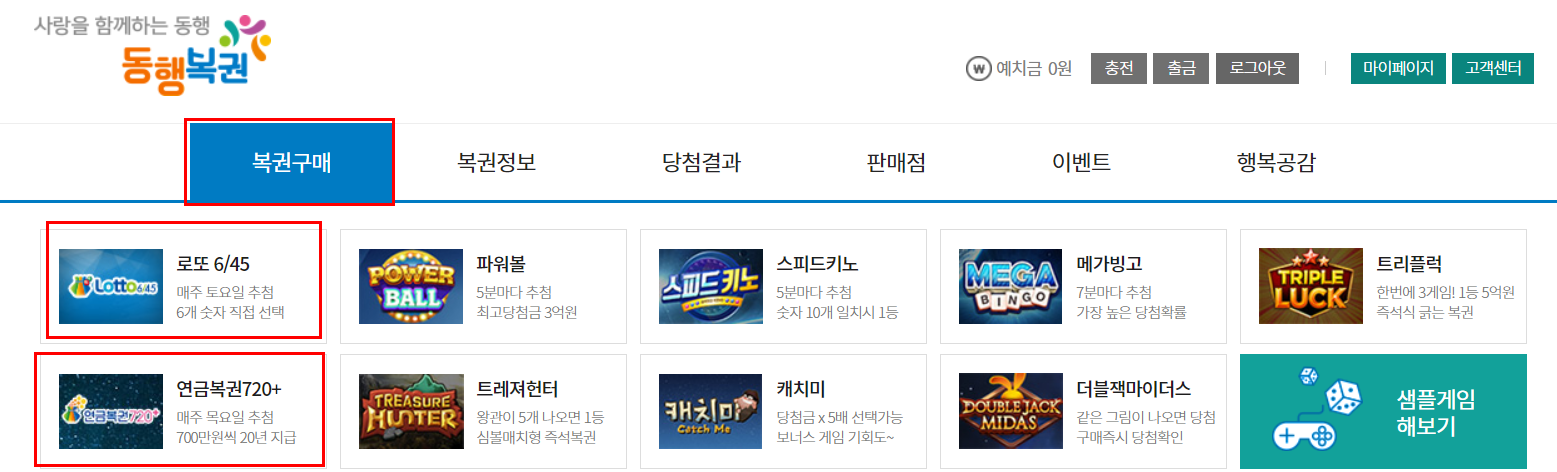Screen dimensions: 1557x472
Task: Open the 고객센터 button
Action: 1493,68
